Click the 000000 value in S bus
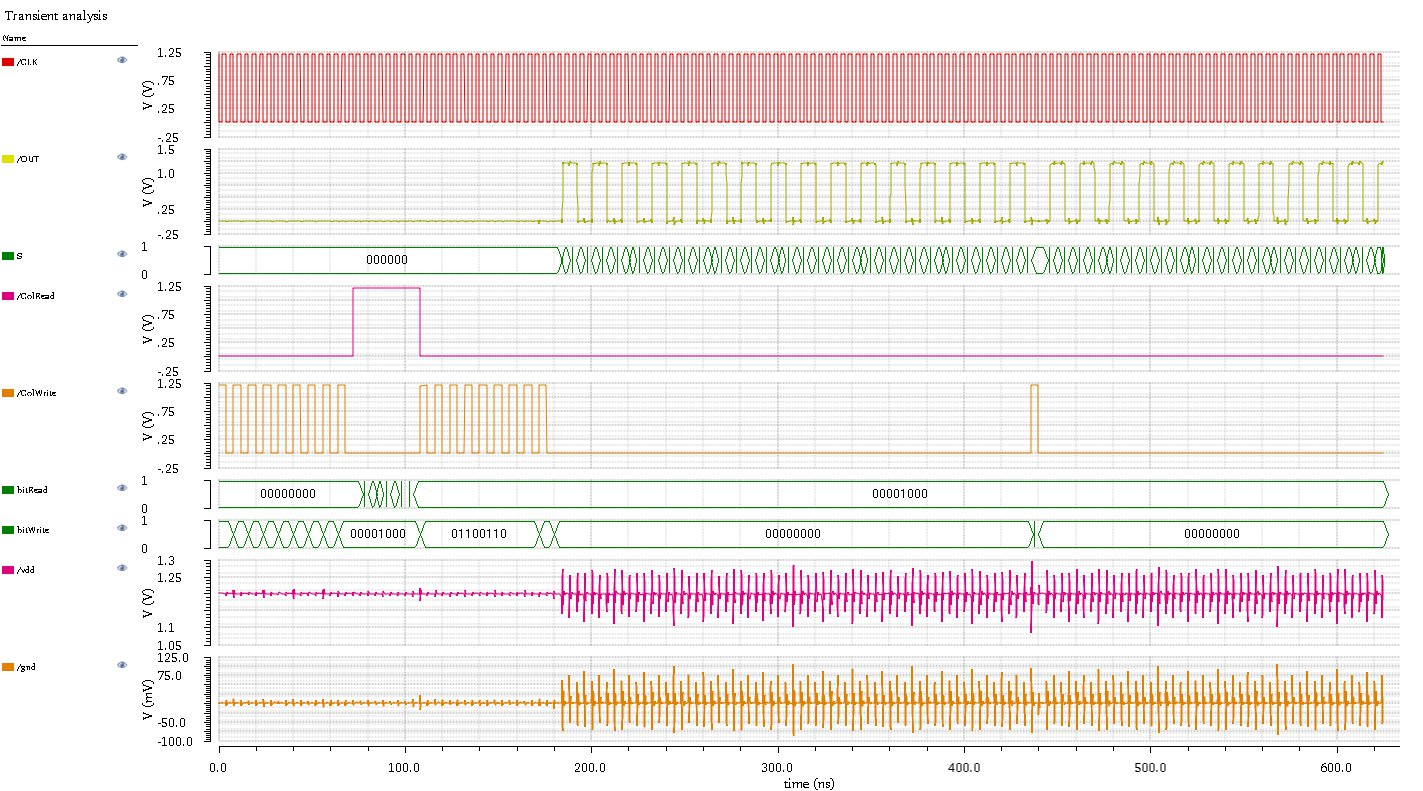Image resolution: width=1423 pixels, height=791 pixels. [x=386, y=259]
